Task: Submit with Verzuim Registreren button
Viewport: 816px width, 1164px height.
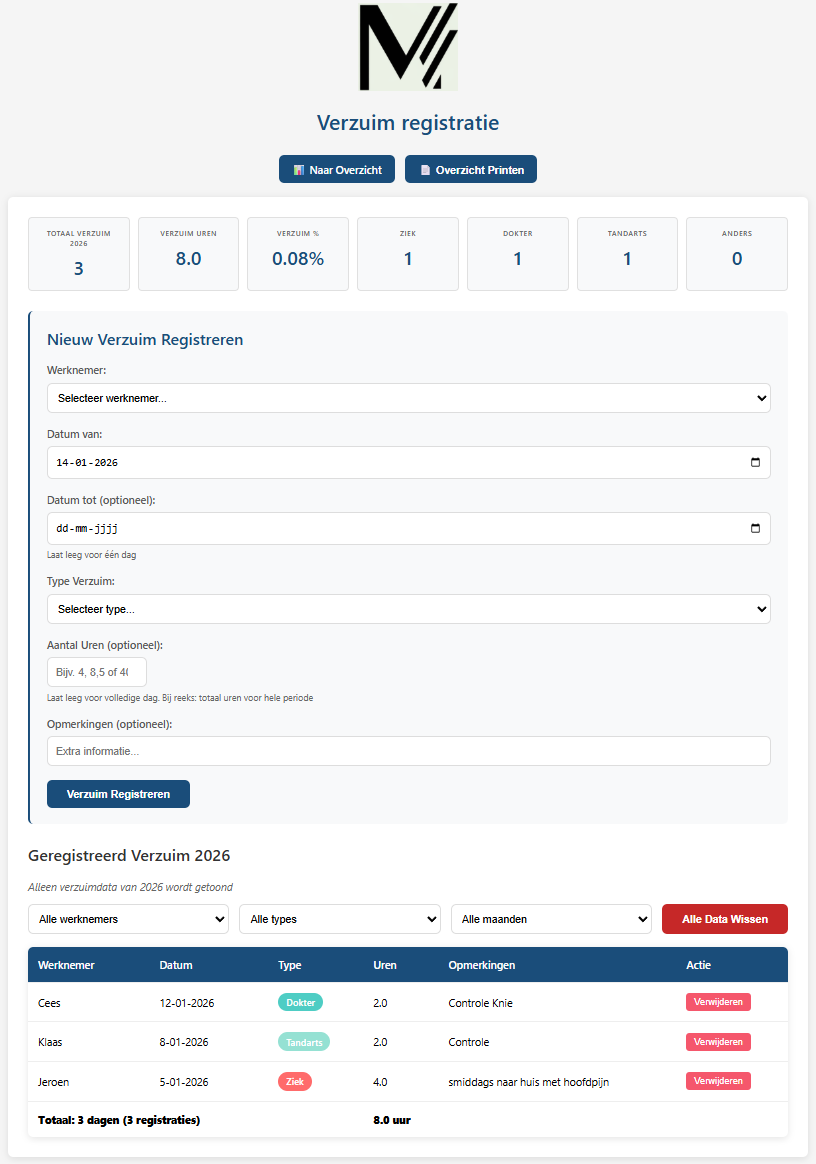Action: point(118,794)
